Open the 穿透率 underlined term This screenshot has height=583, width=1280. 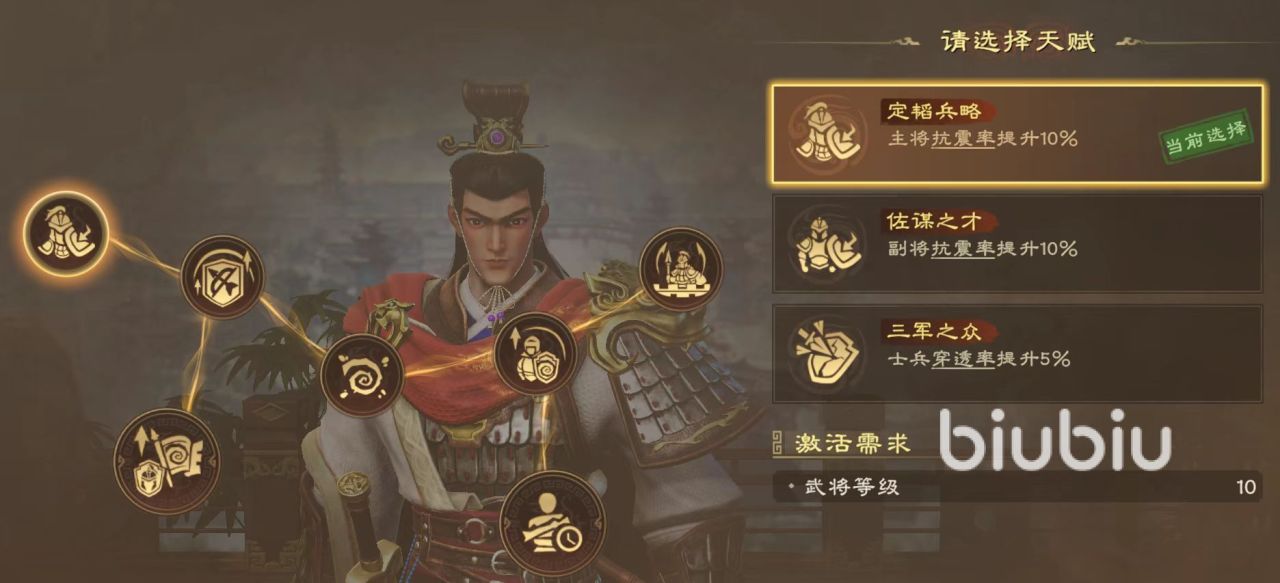(x=963, y=358)
